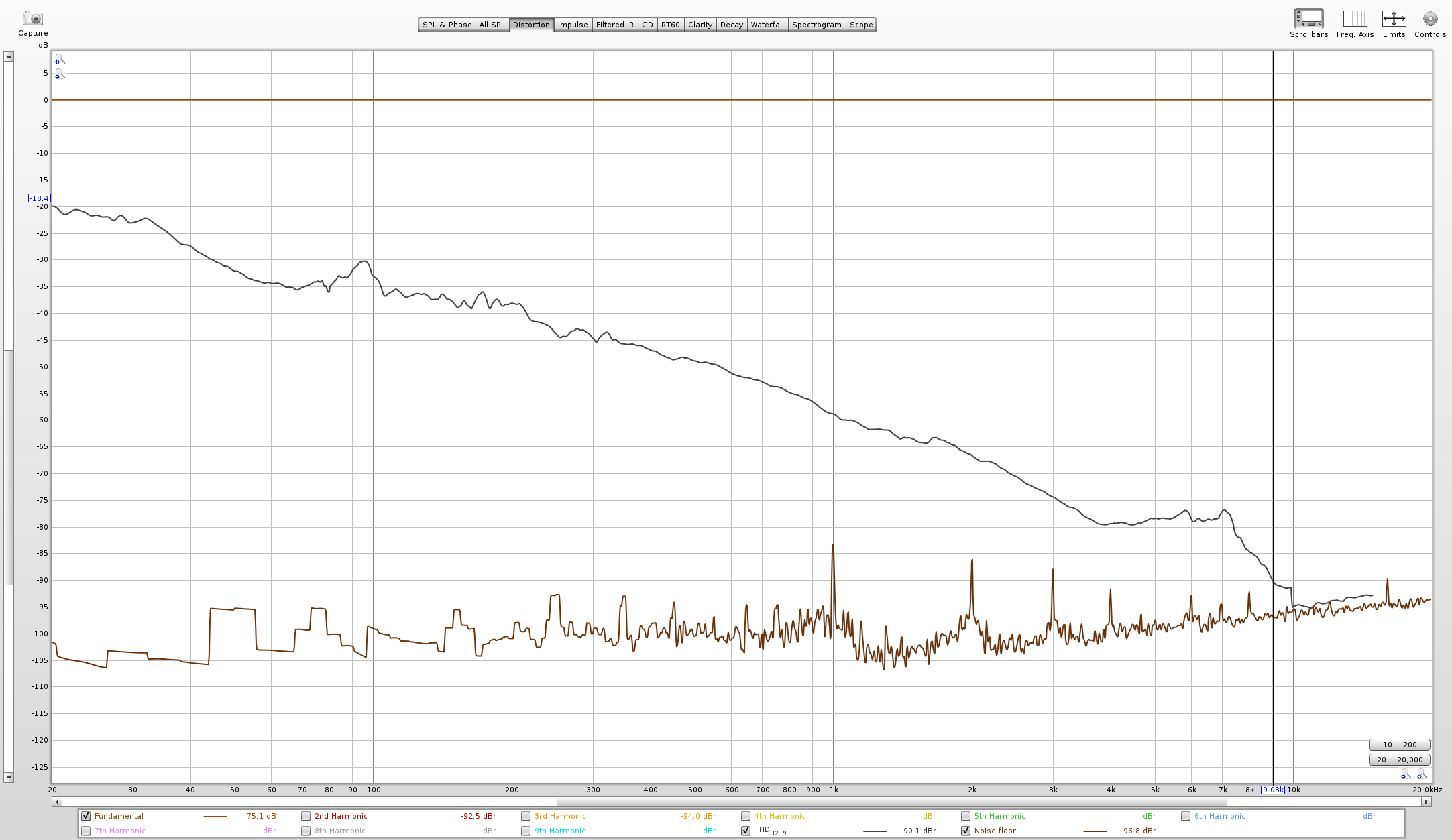
Task: Enable the 3rd Harmonic trace
Action: (x=526, y=816)
